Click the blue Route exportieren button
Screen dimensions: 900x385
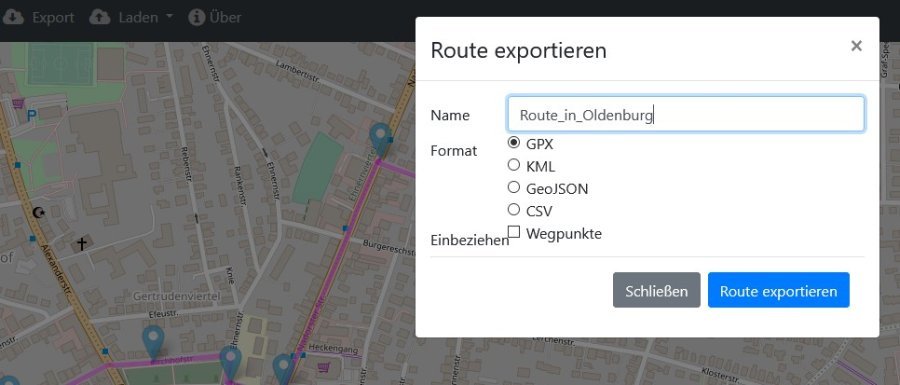[x=778, y=290]
